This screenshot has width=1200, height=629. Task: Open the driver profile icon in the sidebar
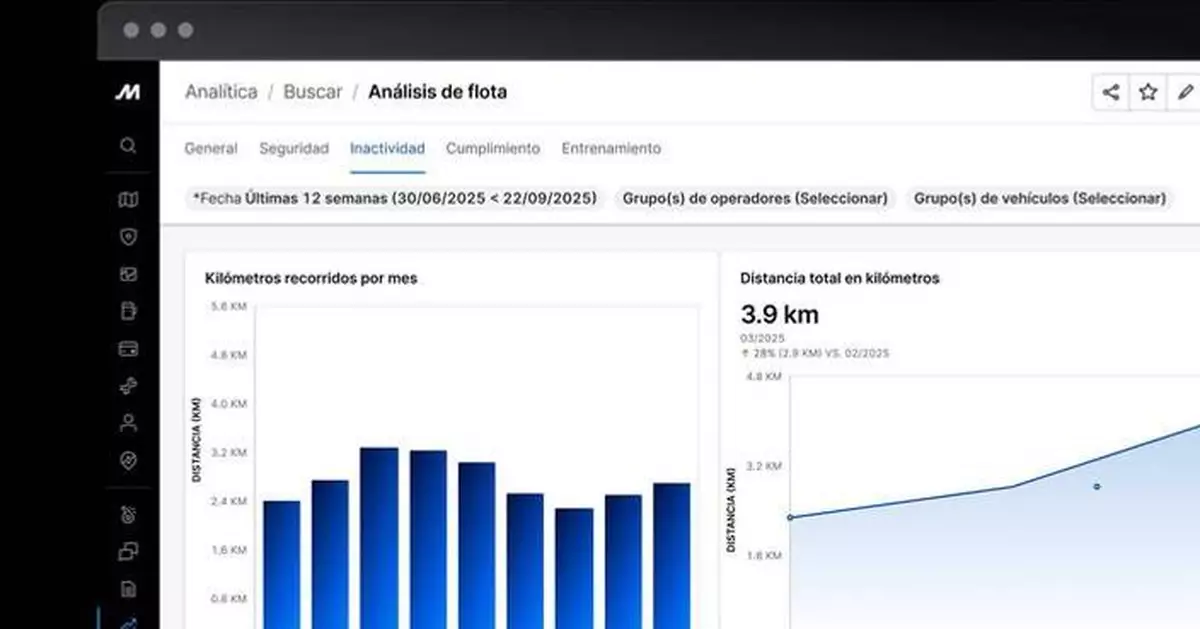[x=128, y=424]
